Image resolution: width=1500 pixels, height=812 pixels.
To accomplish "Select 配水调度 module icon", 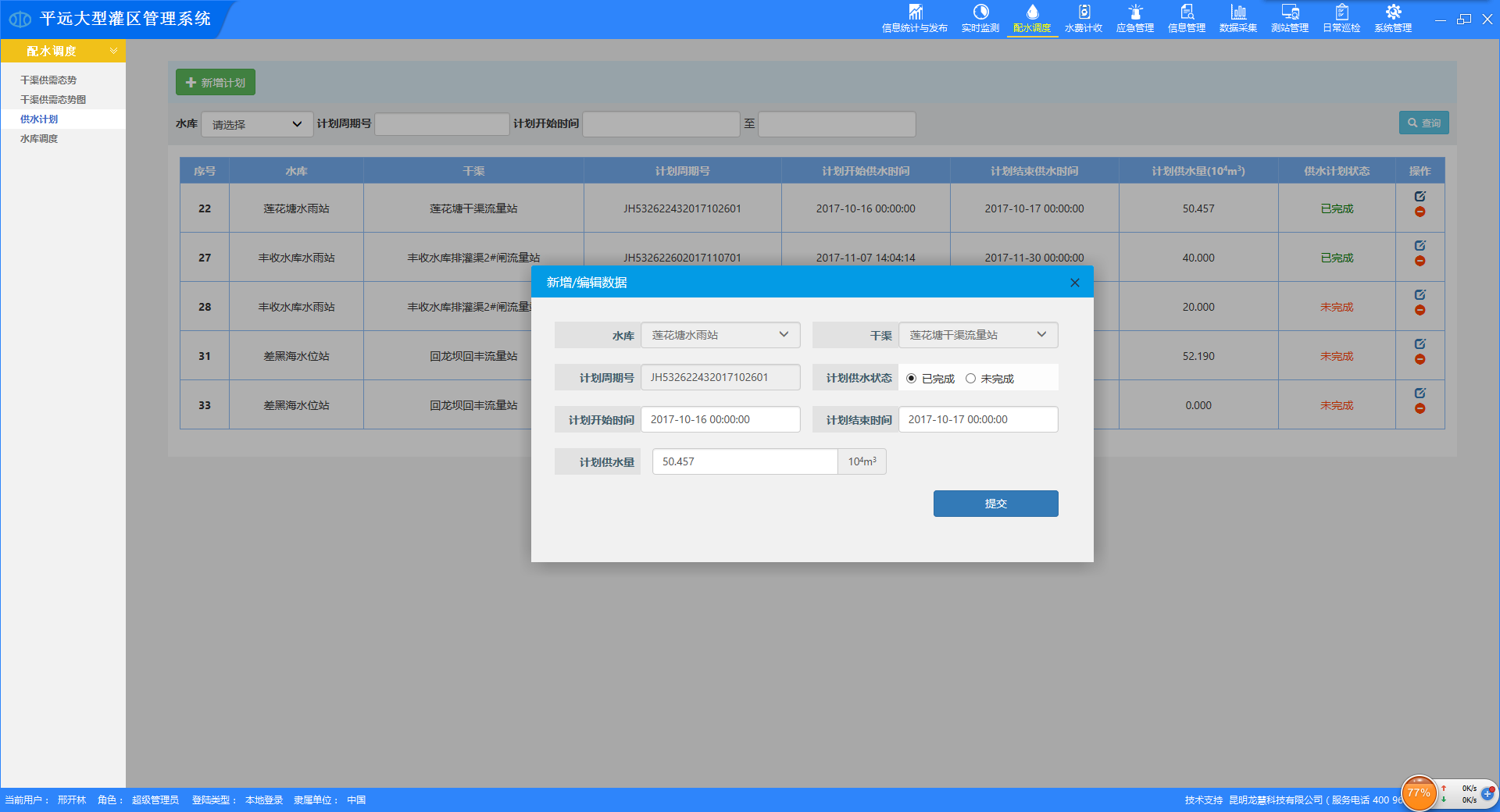I will click(x=1032, y=12).
